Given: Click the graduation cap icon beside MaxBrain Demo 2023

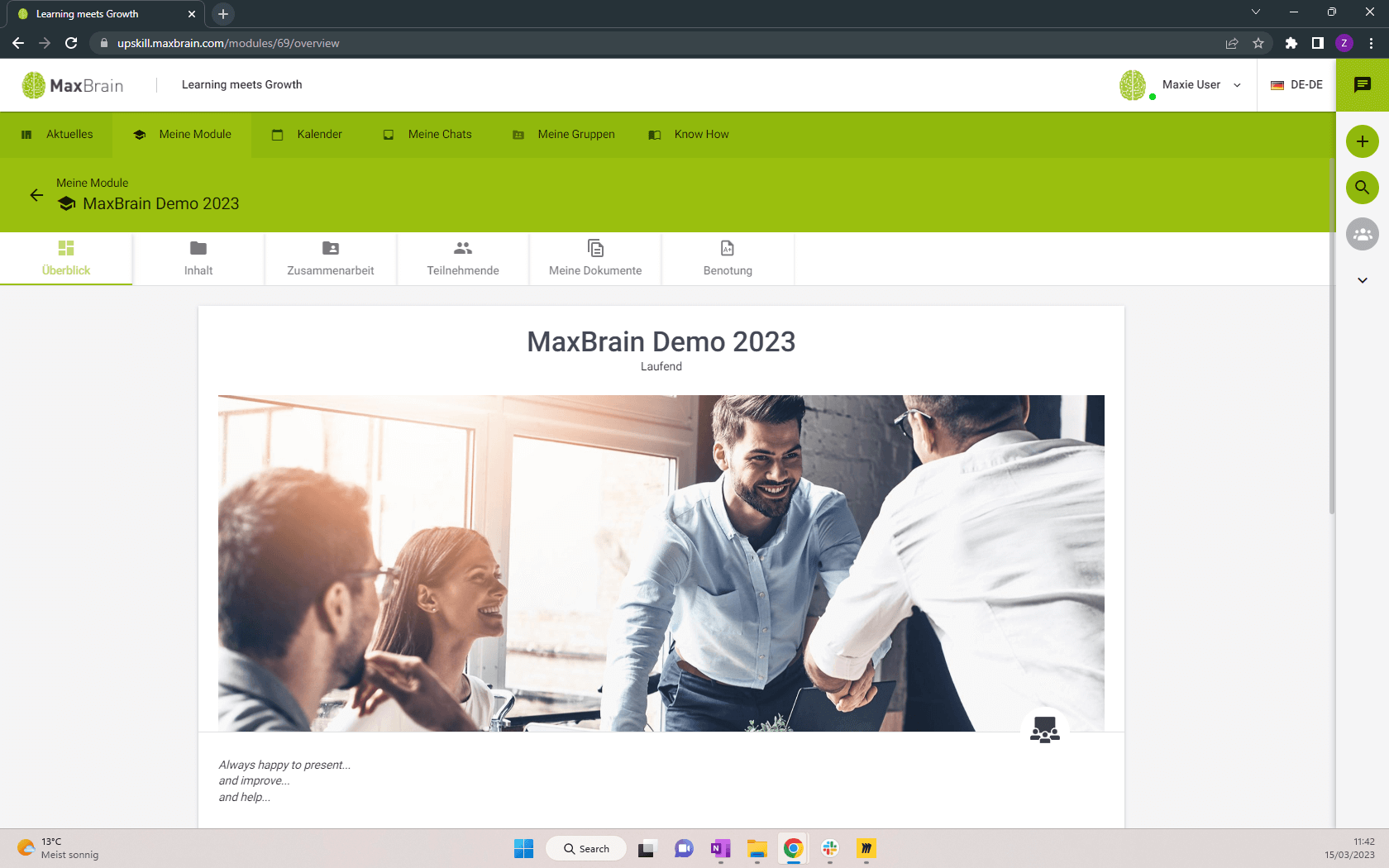Looking at the screenshot, I should (x=67, y=203).
